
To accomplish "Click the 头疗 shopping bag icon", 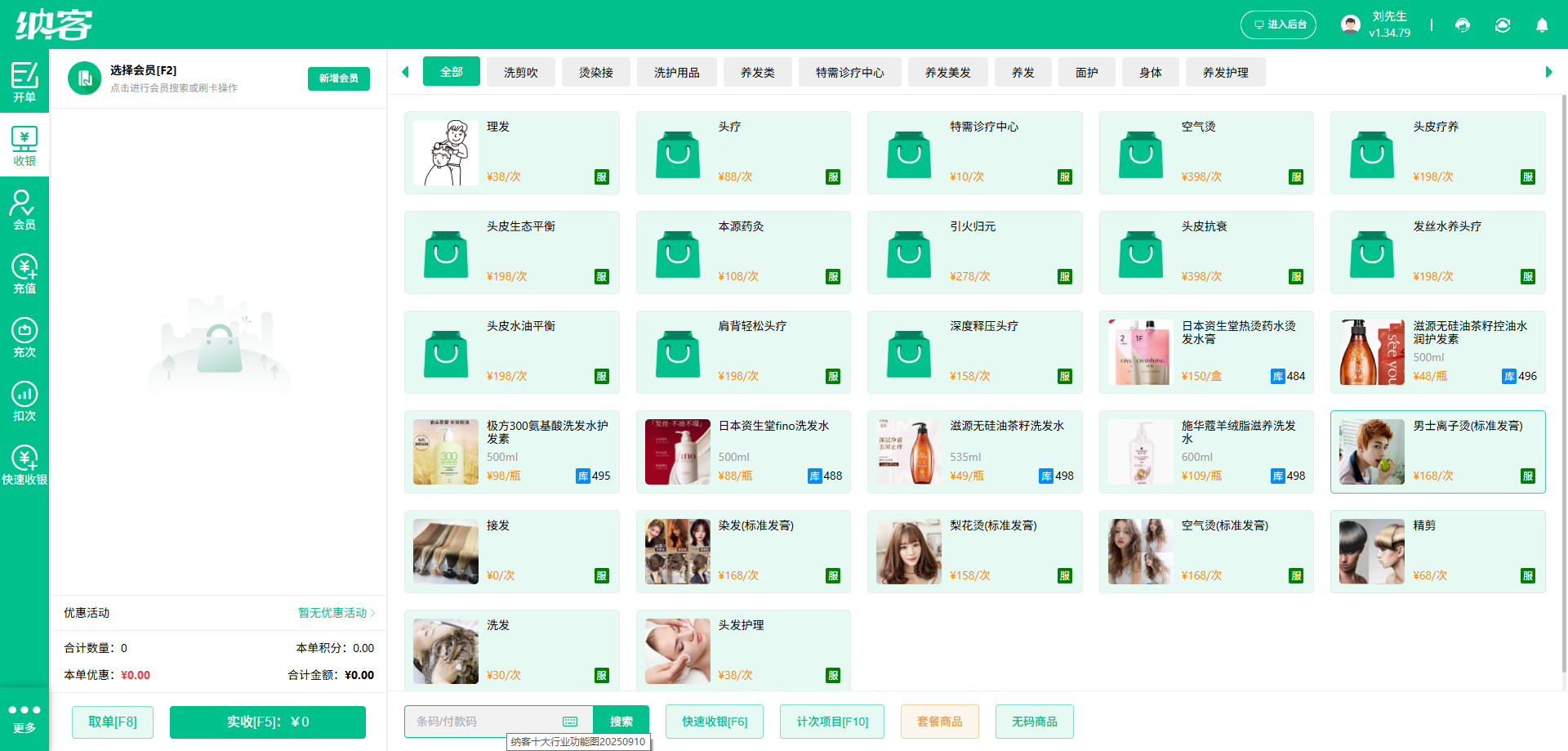I will pos(678,154).
